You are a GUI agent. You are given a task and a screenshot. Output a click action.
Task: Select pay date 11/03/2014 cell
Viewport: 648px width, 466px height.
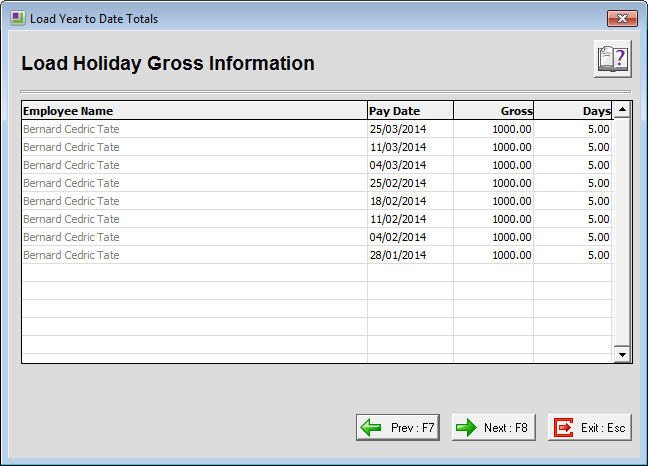click(410, 147)
